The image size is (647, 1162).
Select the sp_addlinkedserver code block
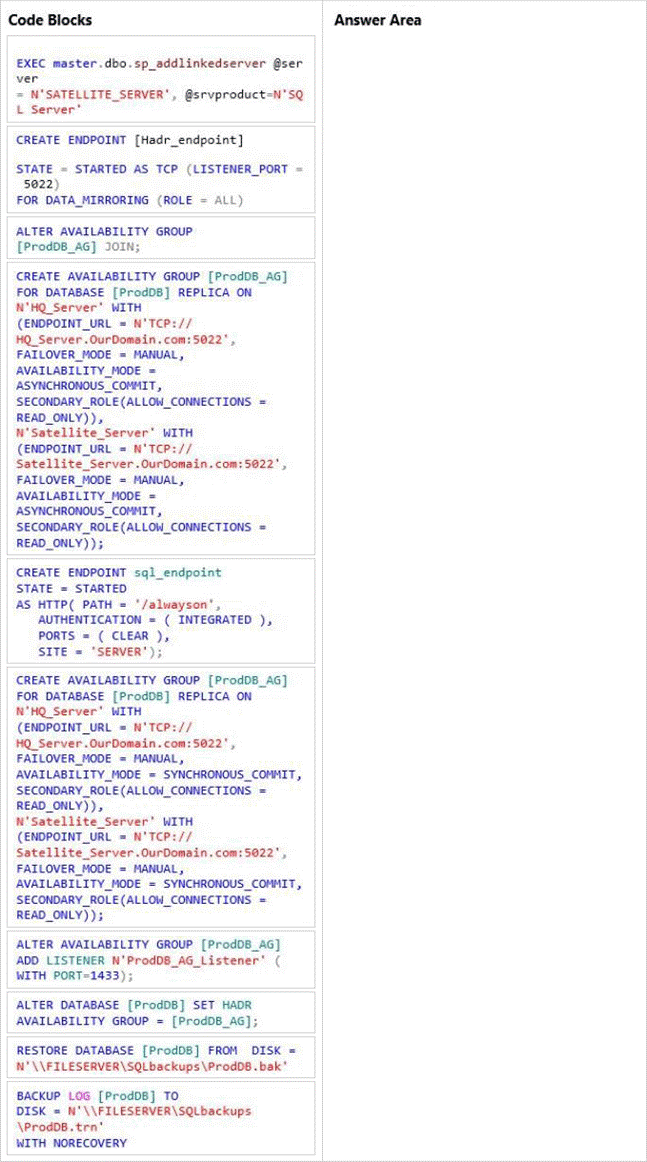[161, 79]
